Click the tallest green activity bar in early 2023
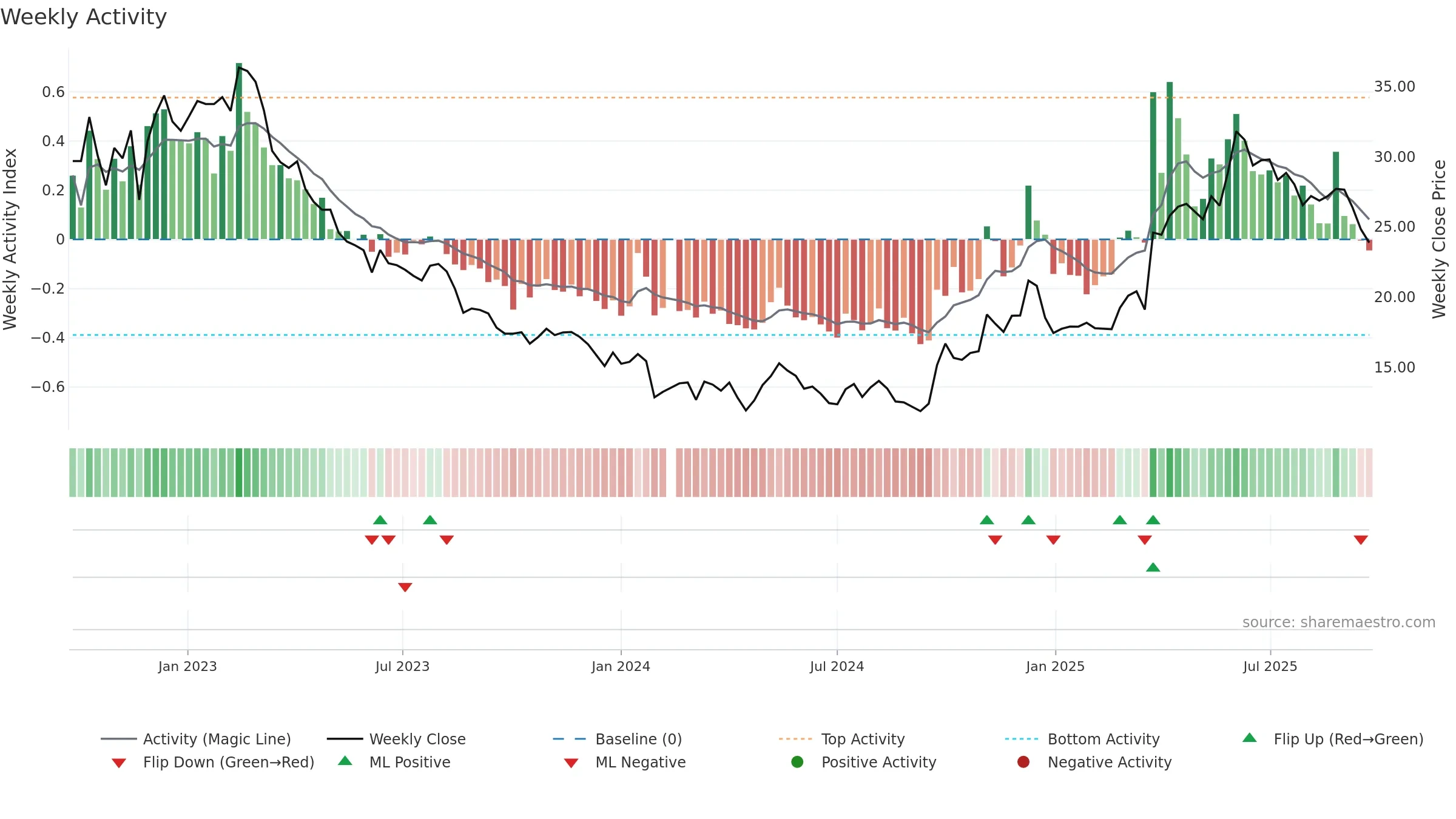 point(239,151)
